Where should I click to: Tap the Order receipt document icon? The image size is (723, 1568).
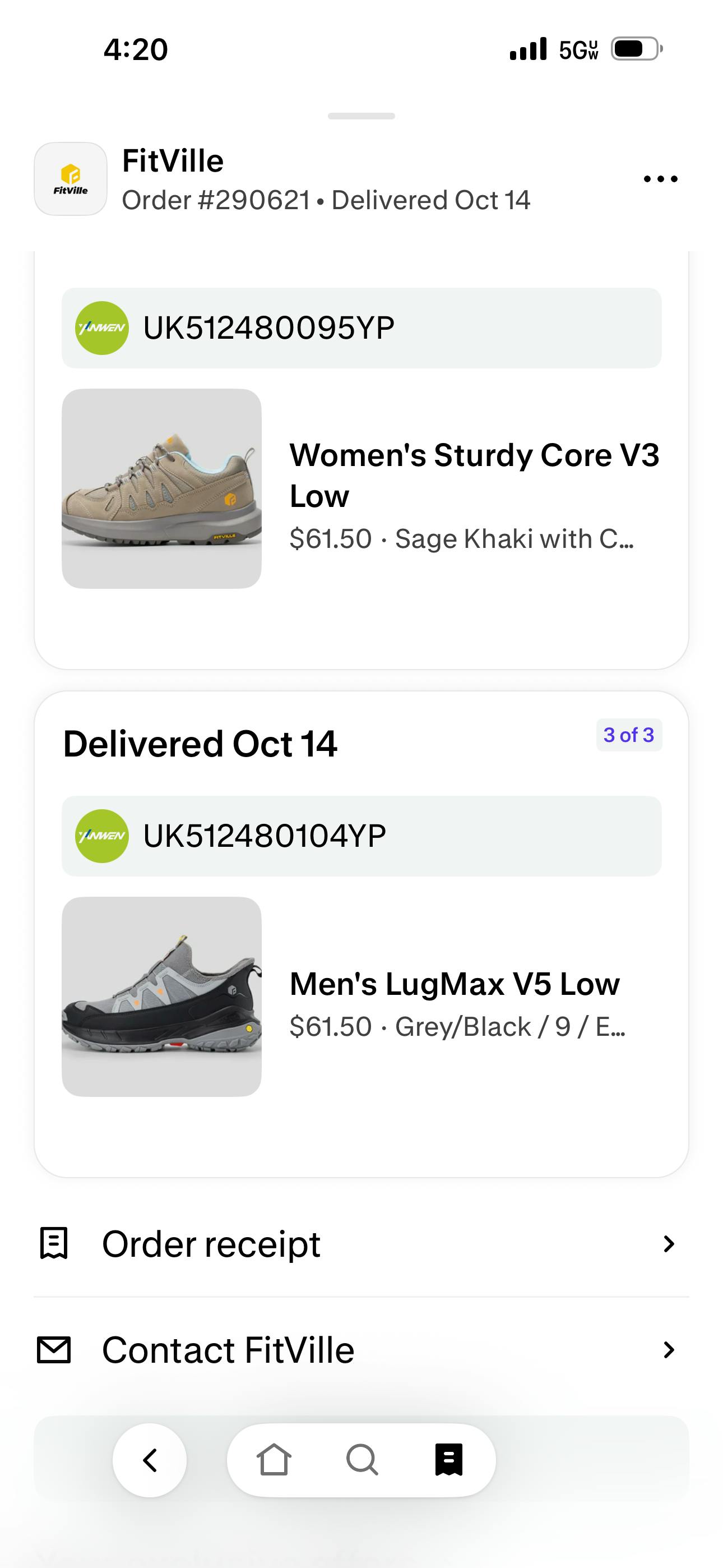(54, 1243)
